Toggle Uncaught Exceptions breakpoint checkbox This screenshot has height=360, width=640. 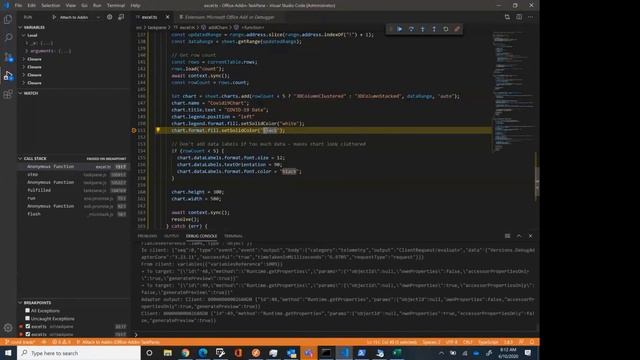[28, 318]
